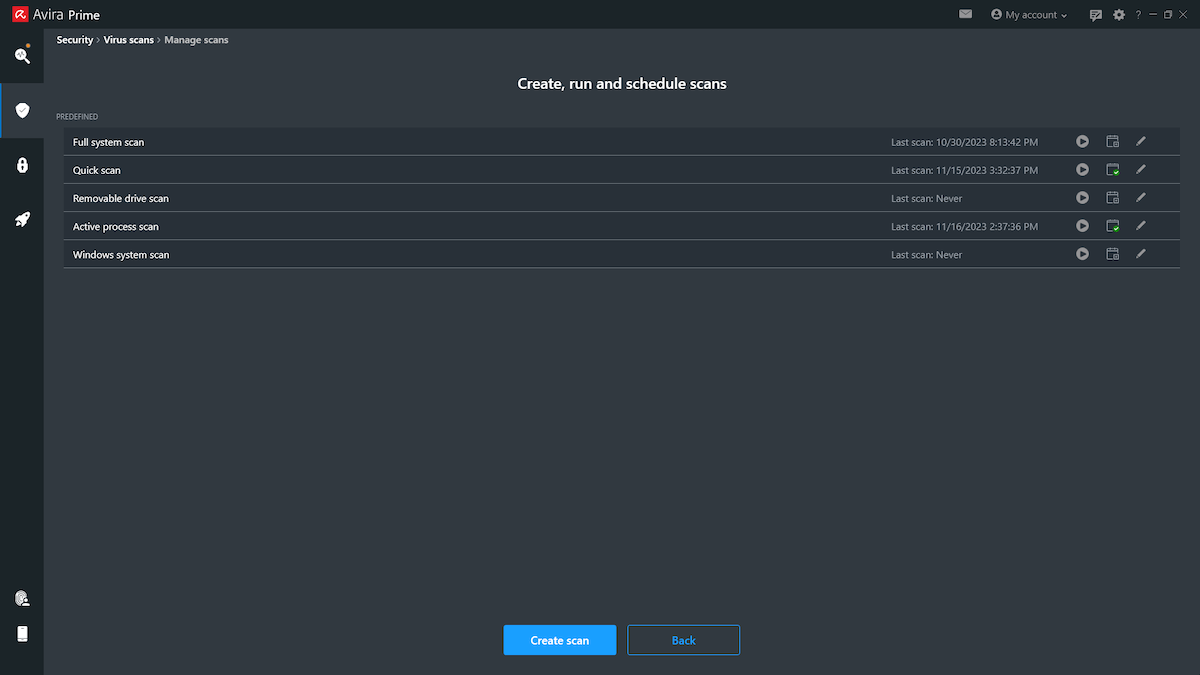Edit the Active process scan
The image size is (1200, 675).
tap(1141, 225)
